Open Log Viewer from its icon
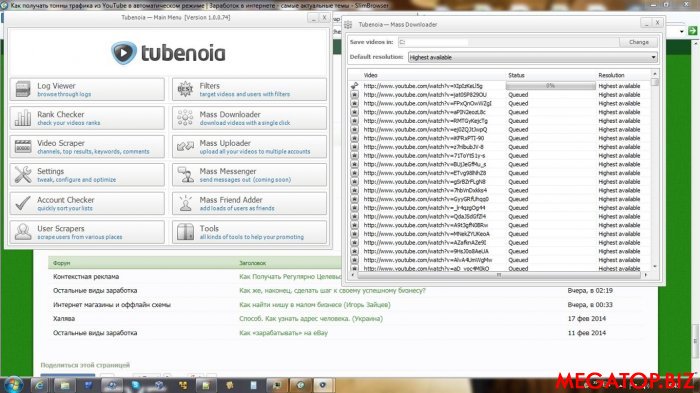Viewport: 700px width, 393px height. 23,89
